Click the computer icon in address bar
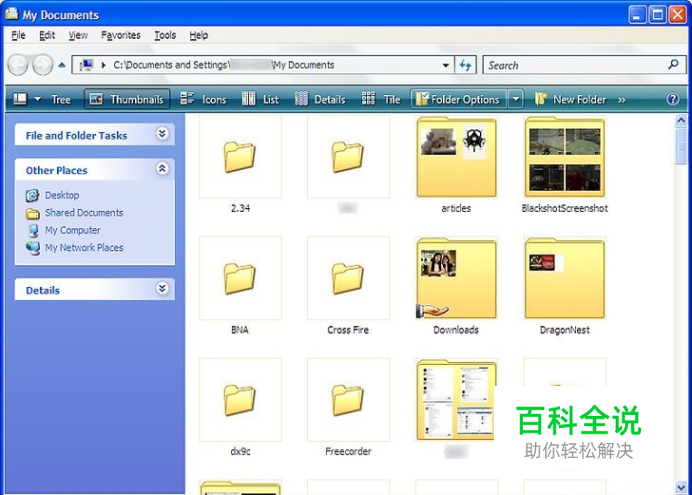692x495 pixels. point(86,65)
